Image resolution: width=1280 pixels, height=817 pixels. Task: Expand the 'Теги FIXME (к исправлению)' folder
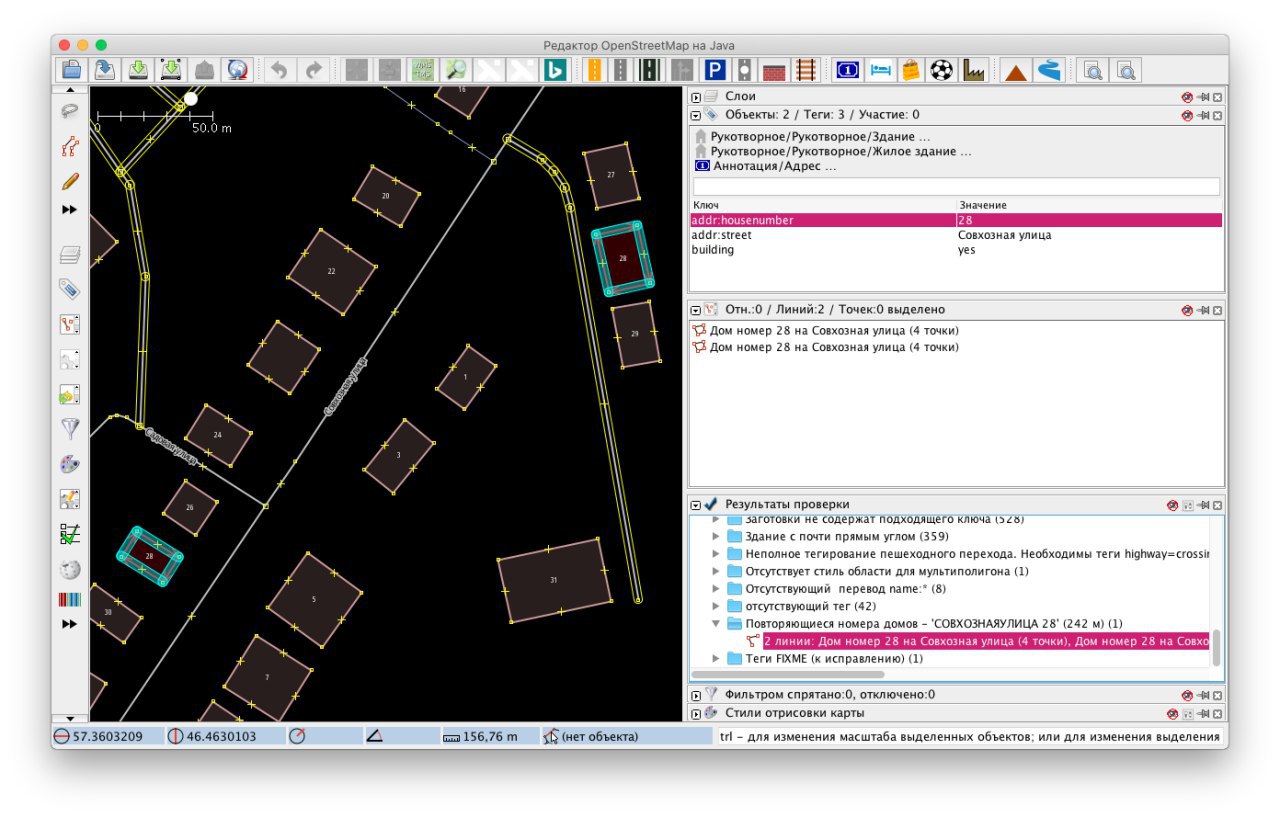[716, 659]
